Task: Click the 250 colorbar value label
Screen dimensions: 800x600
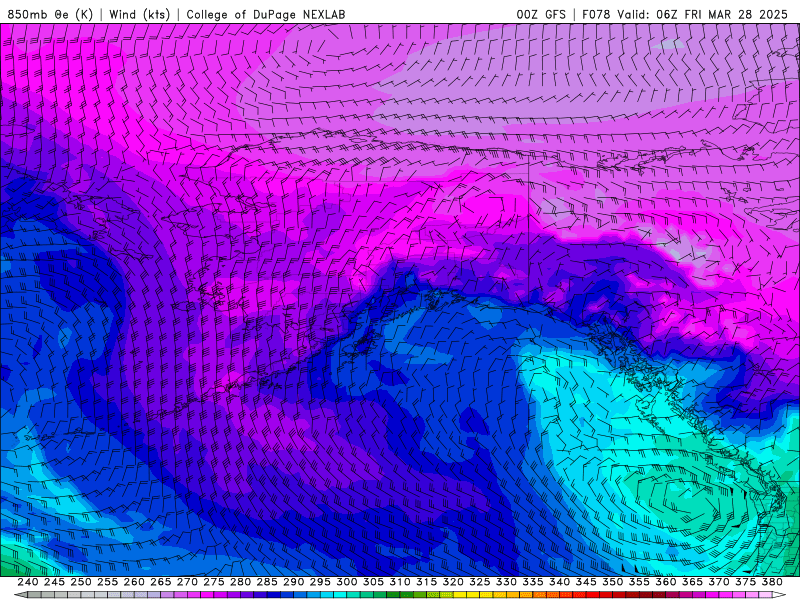Action: 81,582
